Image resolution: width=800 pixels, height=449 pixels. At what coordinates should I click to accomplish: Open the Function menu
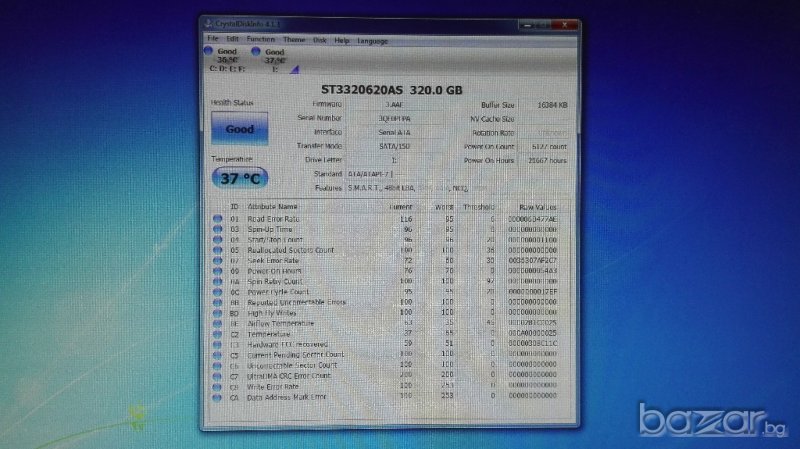[x=261, y=40]
